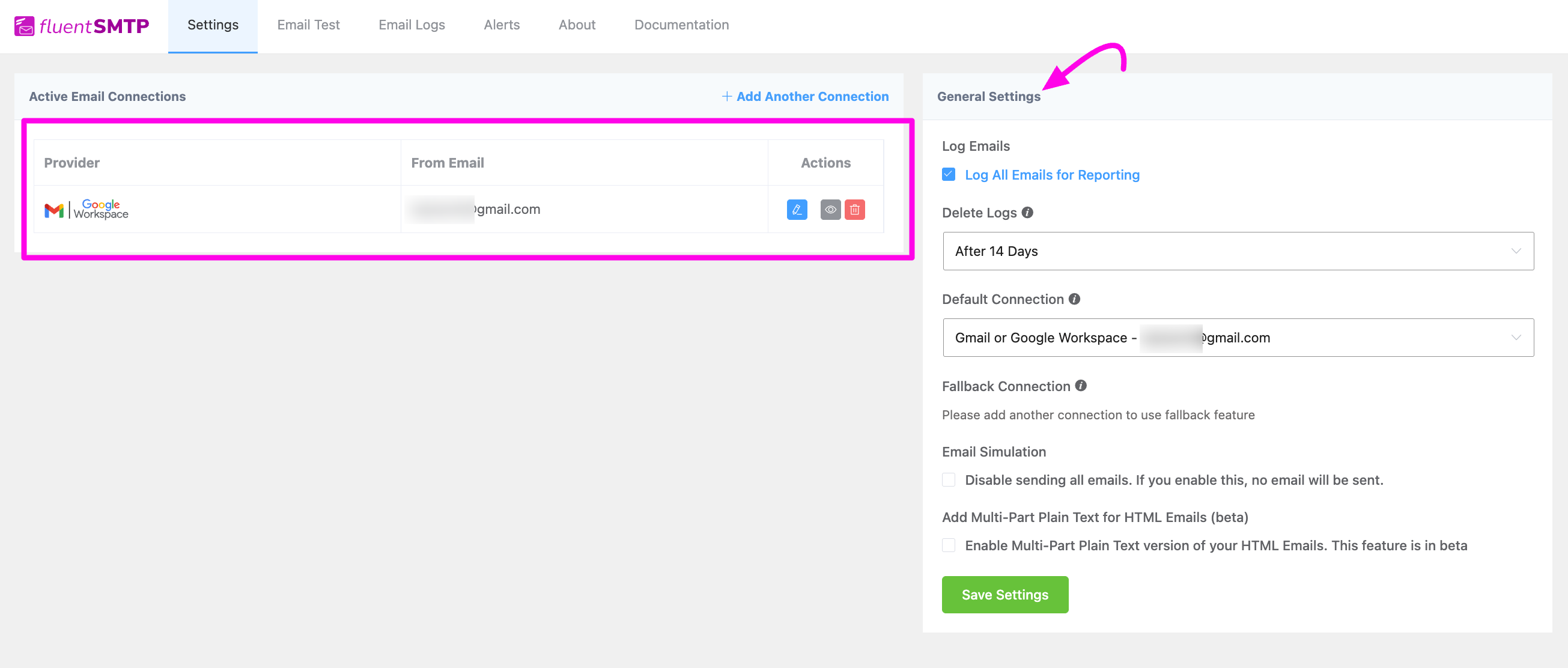Enable the Disable sending all emails checkbox
The width and height of the screenshot is (1568, 668).
949,479
